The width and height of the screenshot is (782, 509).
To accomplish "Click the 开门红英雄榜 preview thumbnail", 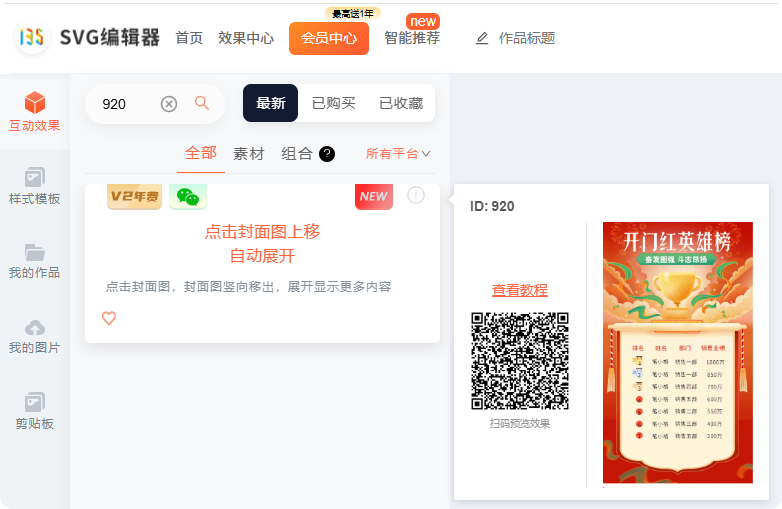I will 678,352.
